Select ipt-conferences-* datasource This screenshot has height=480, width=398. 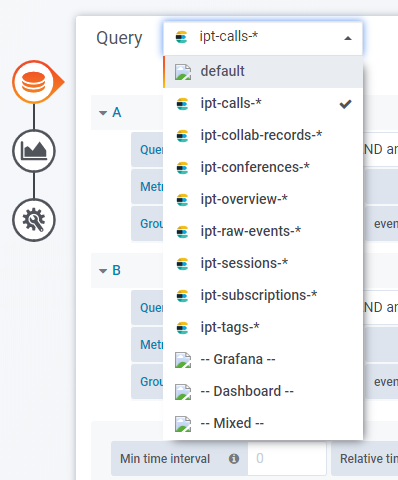(x=264, y=168)
